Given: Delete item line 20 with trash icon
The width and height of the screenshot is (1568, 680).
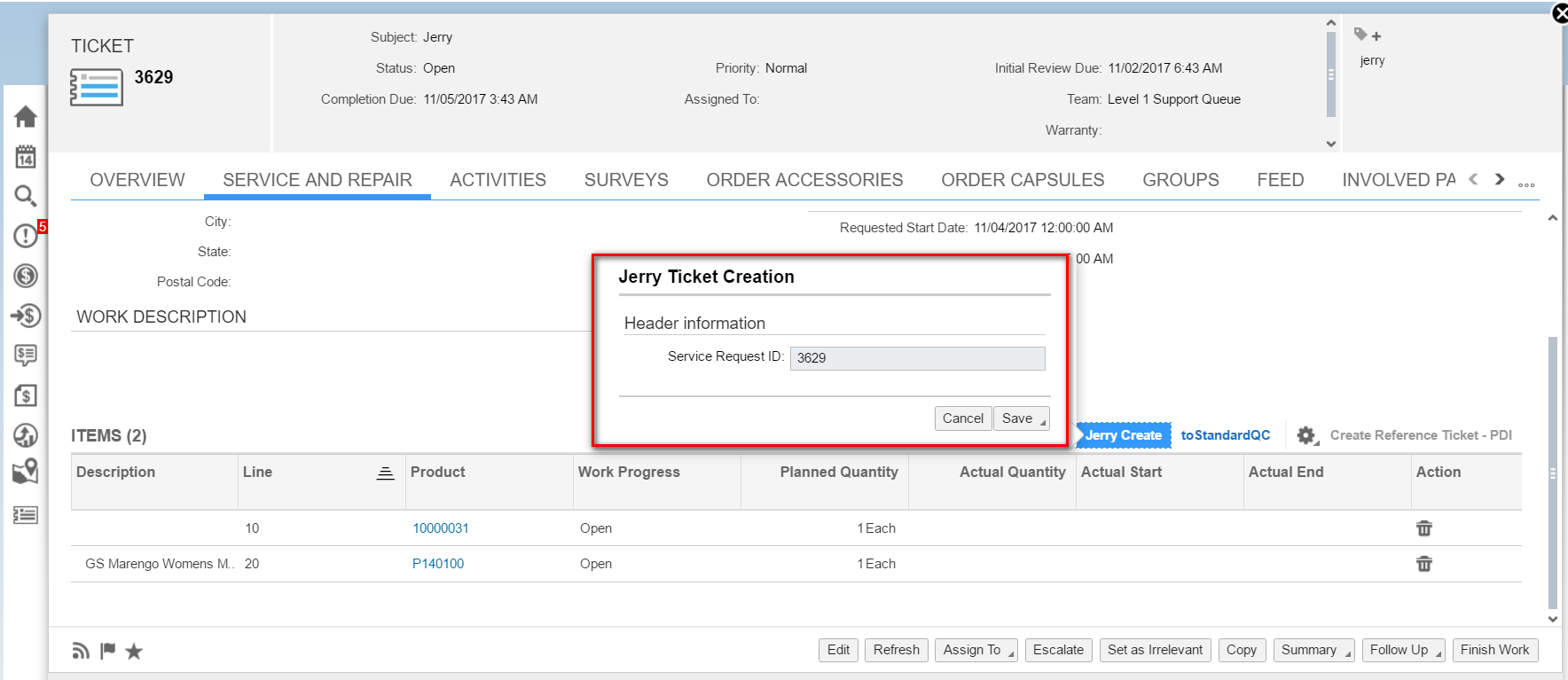Looking at the screenshot, I should [1424, 564].
